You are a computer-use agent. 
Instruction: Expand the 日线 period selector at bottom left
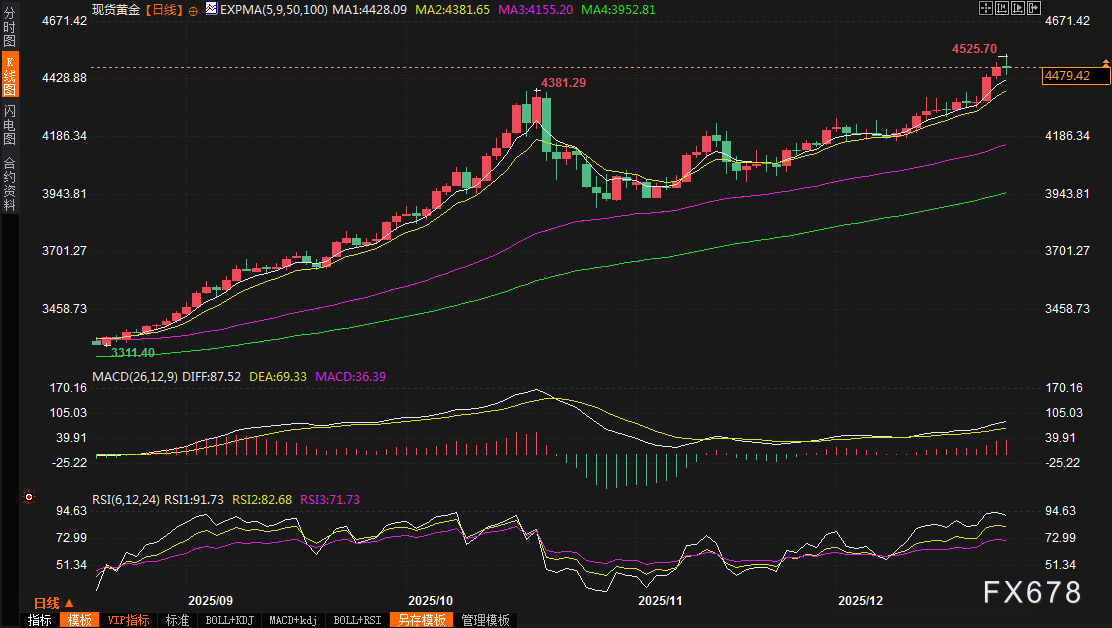pos(52,603)
